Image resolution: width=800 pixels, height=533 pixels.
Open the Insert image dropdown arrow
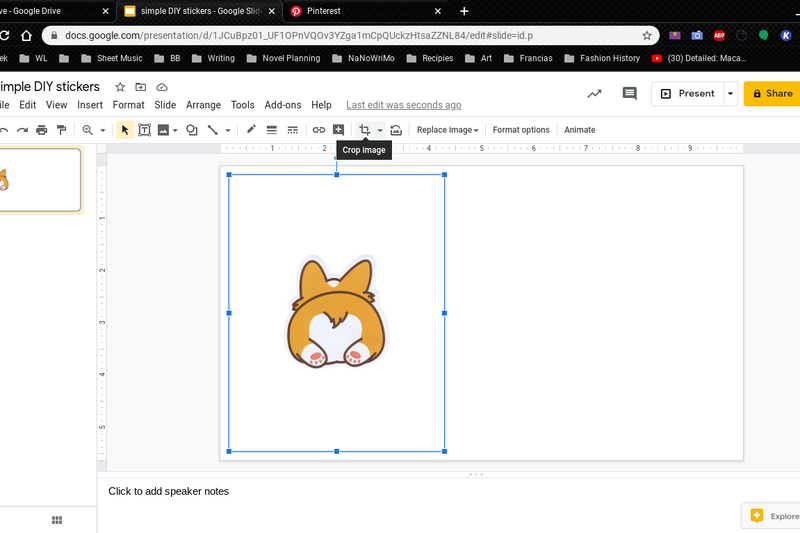point(175,131)
